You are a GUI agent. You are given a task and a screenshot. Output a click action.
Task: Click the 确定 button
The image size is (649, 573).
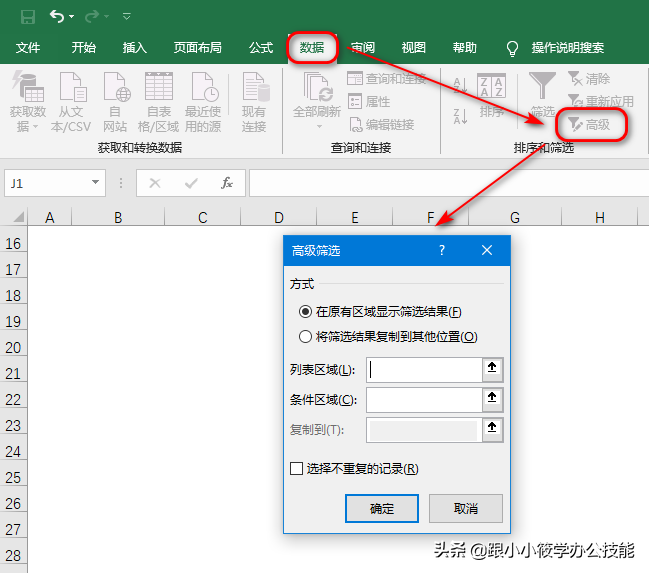382,508
